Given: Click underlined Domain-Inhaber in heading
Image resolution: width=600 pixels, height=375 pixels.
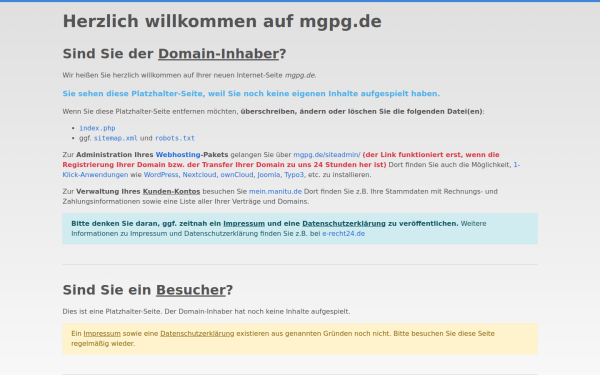Looking at the screenshot, I should (218, 54).
